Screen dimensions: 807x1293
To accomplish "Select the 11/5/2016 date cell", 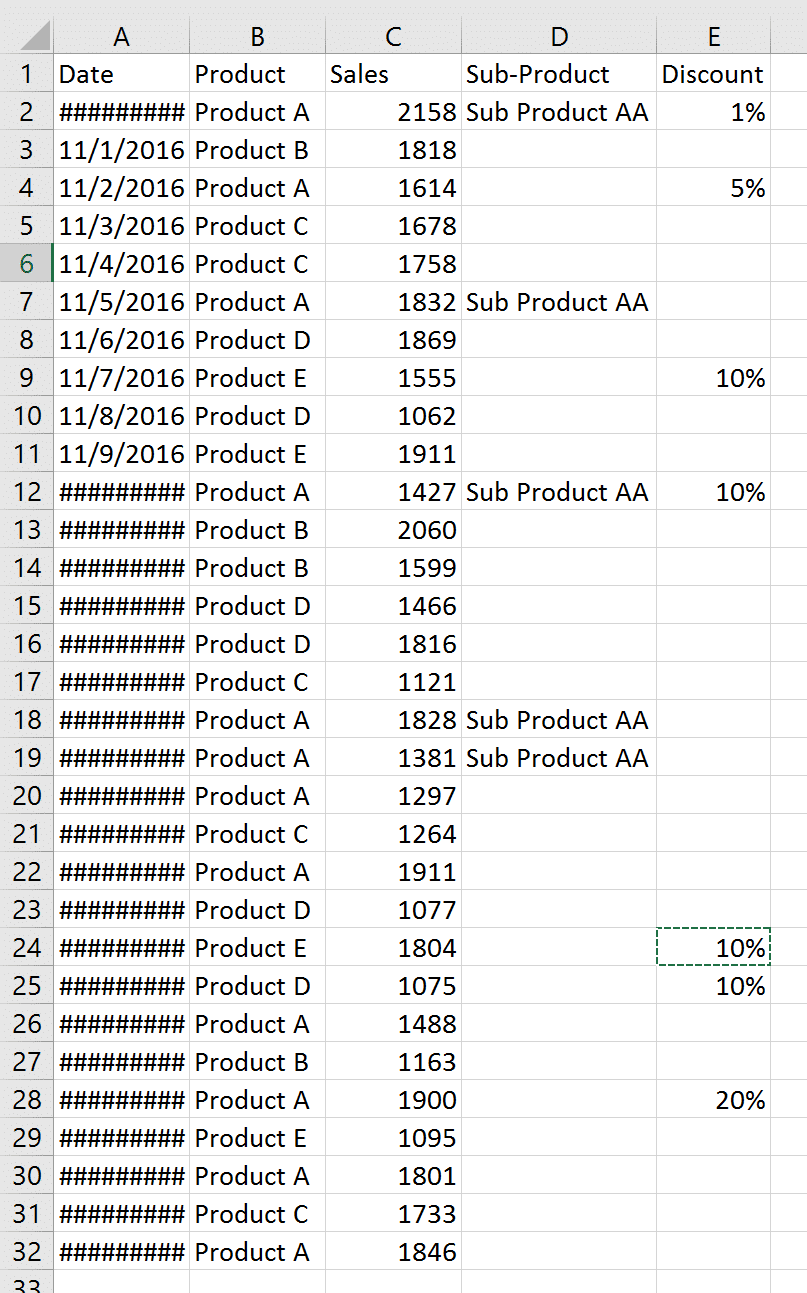I will pyautogui.click(x=122, y=302).
